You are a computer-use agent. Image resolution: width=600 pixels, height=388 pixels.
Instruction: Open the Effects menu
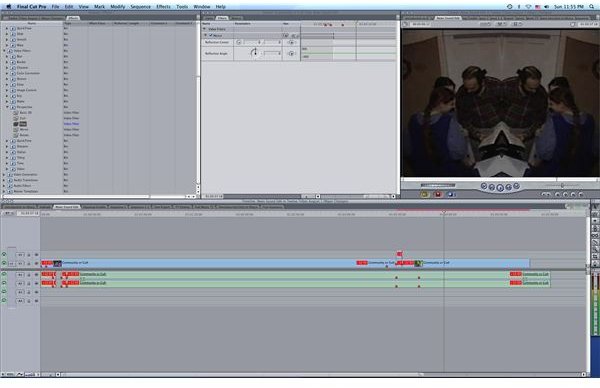pos(163,7)
